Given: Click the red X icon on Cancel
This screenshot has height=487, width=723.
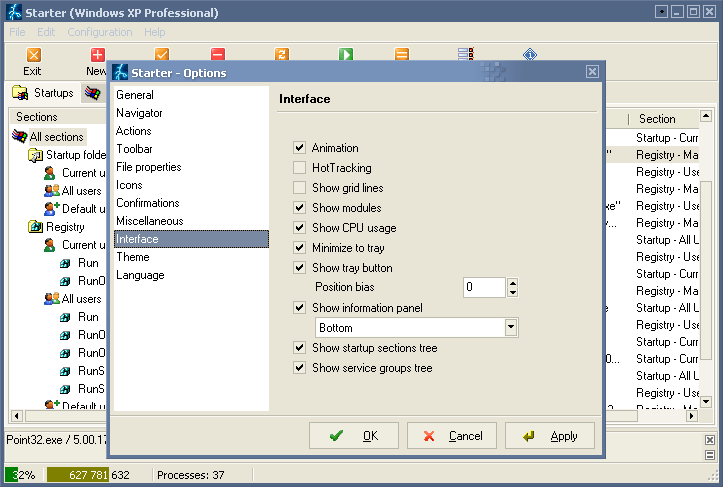Looking at the screenshot, I should pyautogui.click(x=429, y=436).
